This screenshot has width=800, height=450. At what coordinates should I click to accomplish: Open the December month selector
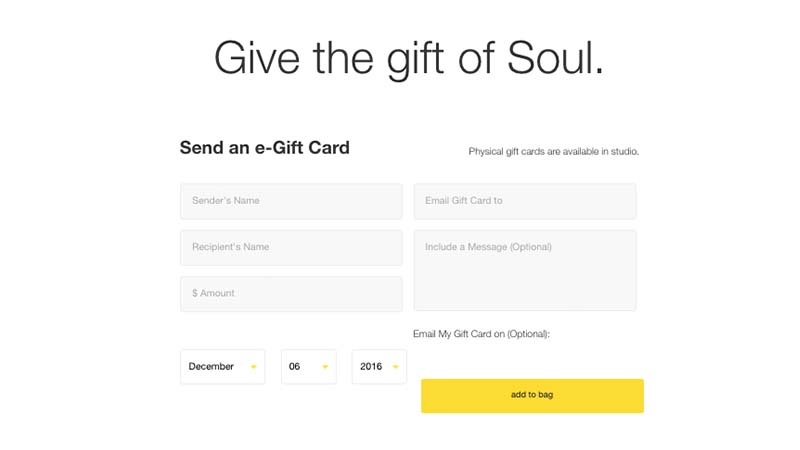(222, 366)
